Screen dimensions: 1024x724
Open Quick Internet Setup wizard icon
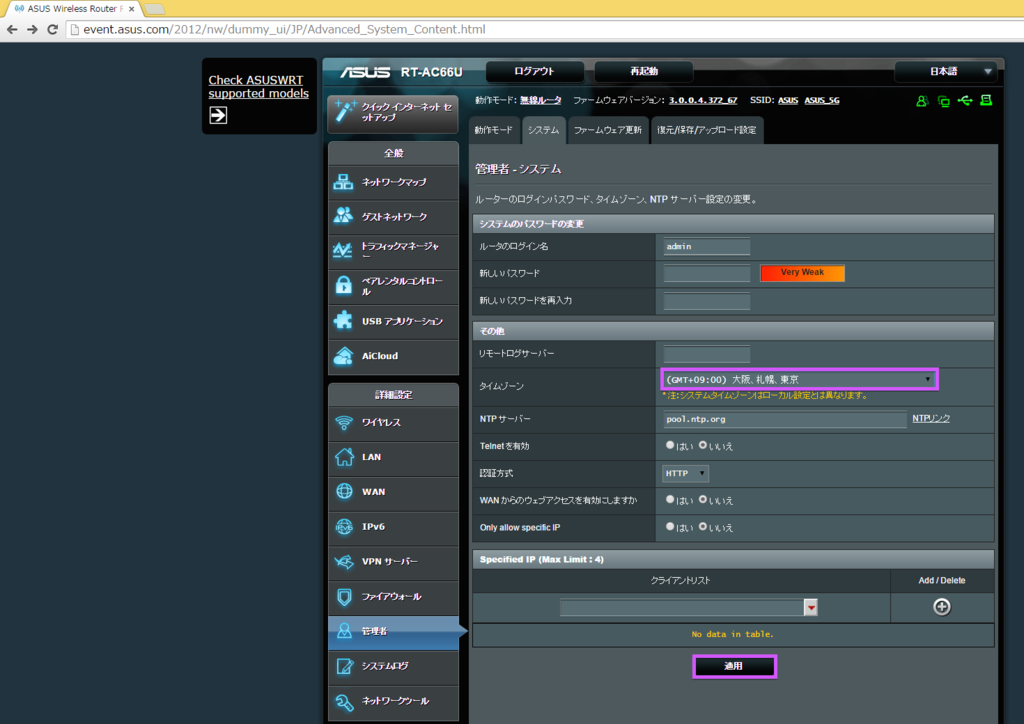click(344, 111)
